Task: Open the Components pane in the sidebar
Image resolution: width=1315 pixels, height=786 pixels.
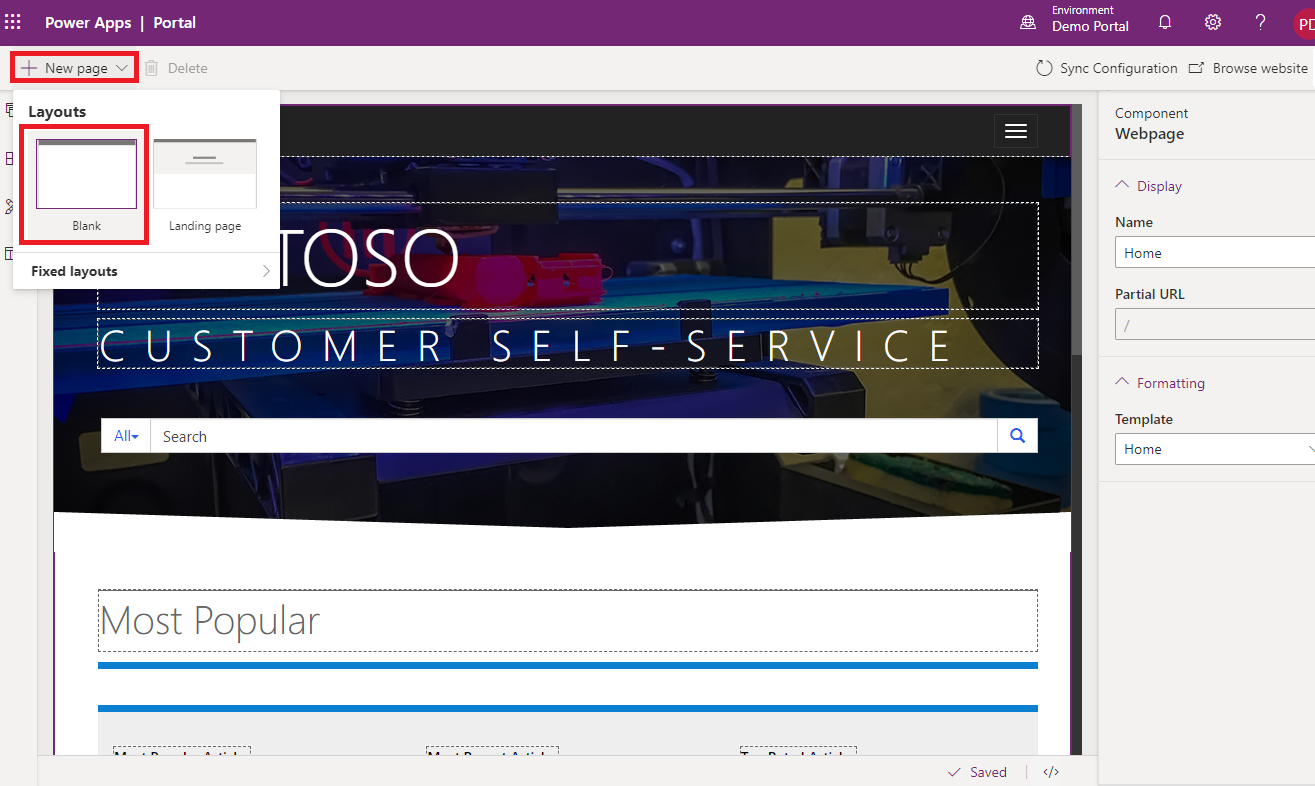Action: pos(9,159)
